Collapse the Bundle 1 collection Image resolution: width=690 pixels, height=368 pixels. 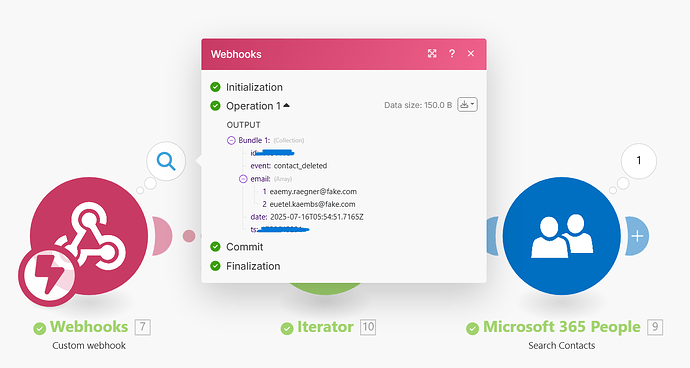(x=231, y=140)
